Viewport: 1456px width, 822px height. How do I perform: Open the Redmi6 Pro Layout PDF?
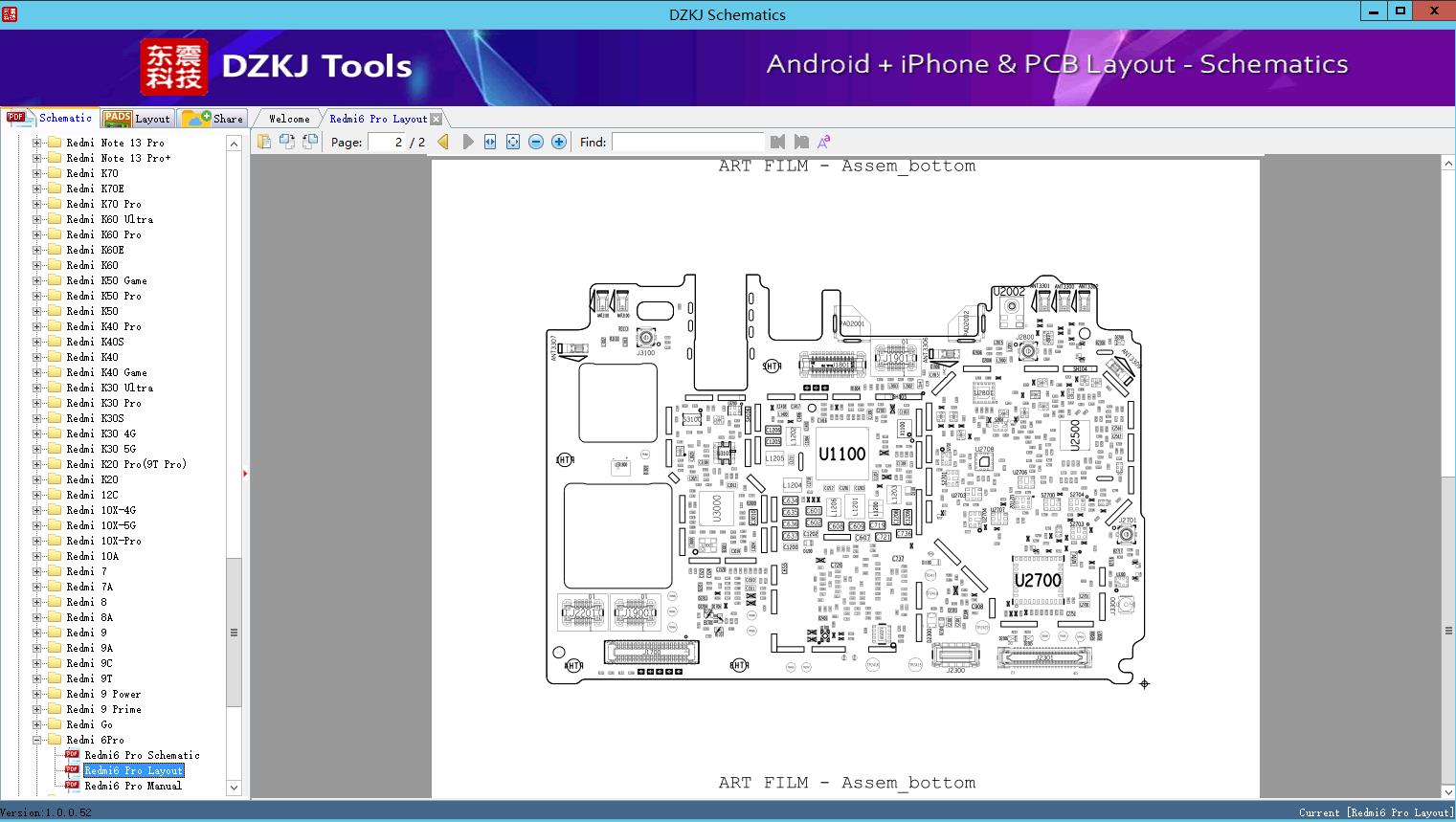[x=134, y=770]
